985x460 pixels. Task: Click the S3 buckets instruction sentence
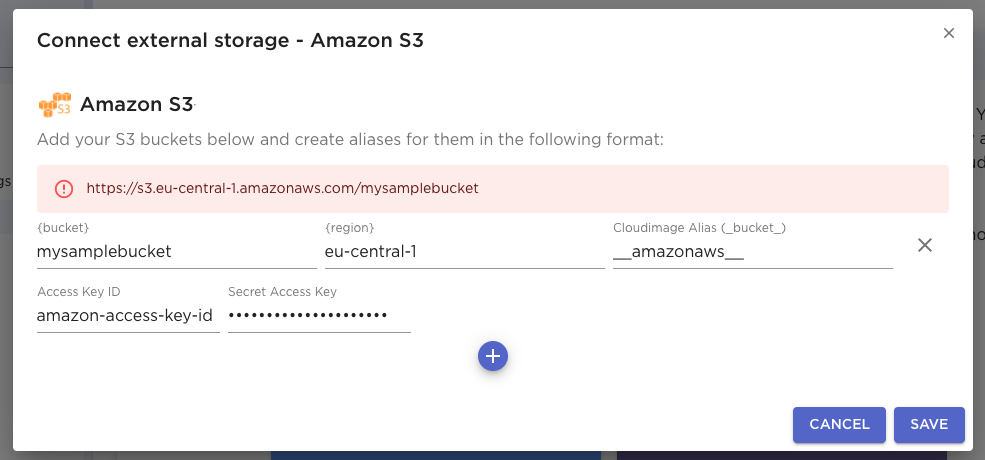point(350,139)
